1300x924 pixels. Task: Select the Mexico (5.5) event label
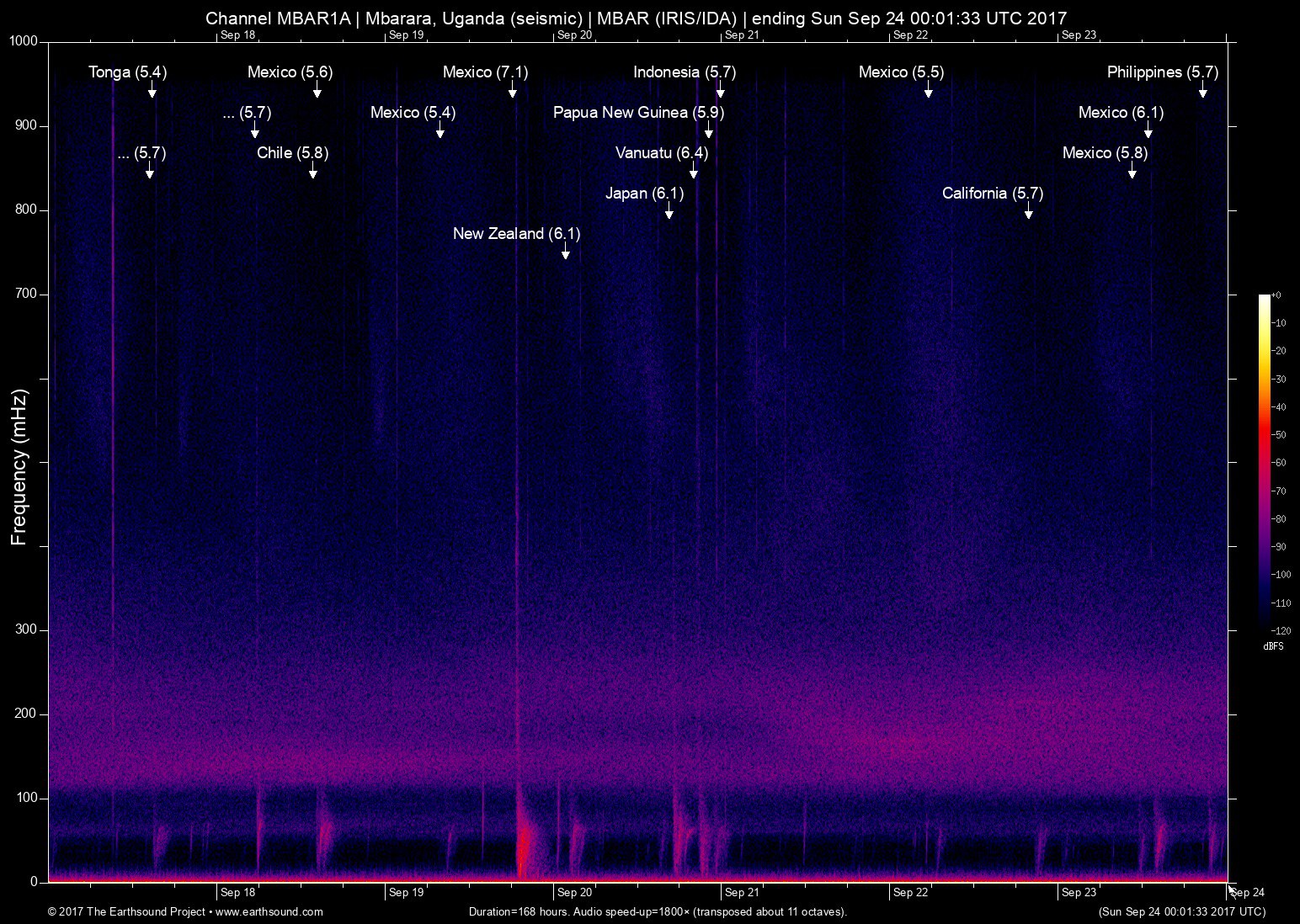pyautogui.click(x=901, y=72)
